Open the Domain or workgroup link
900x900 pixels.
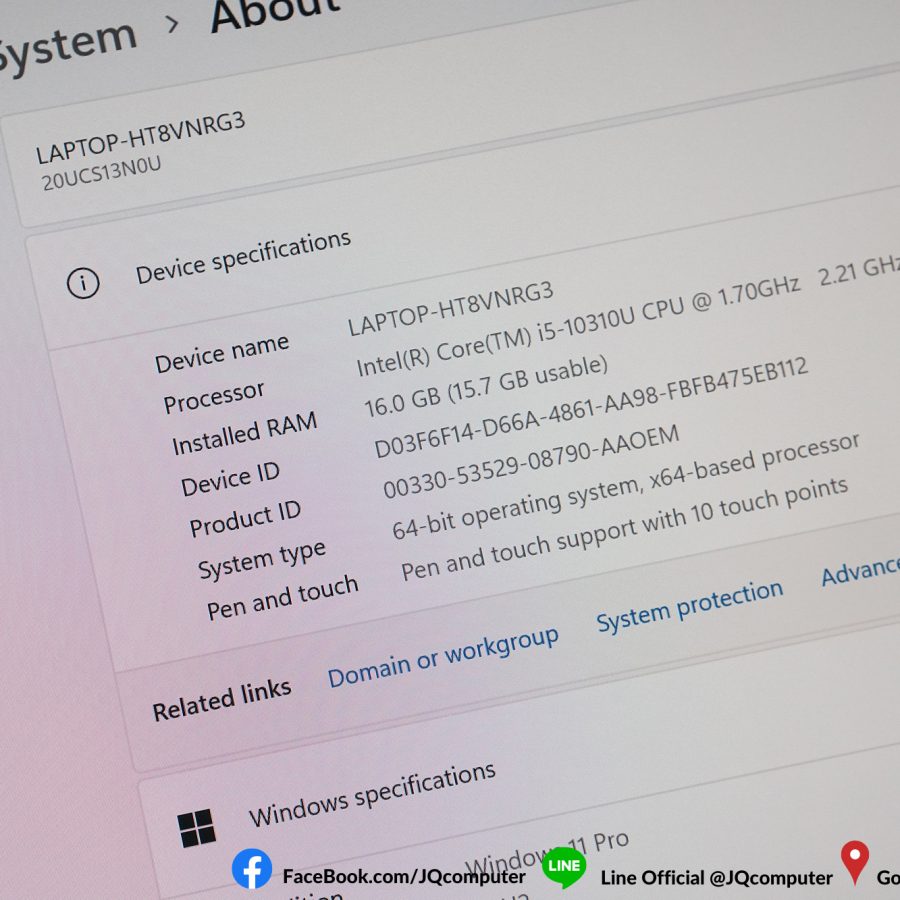pyautogui.click(x=443, y=657)
